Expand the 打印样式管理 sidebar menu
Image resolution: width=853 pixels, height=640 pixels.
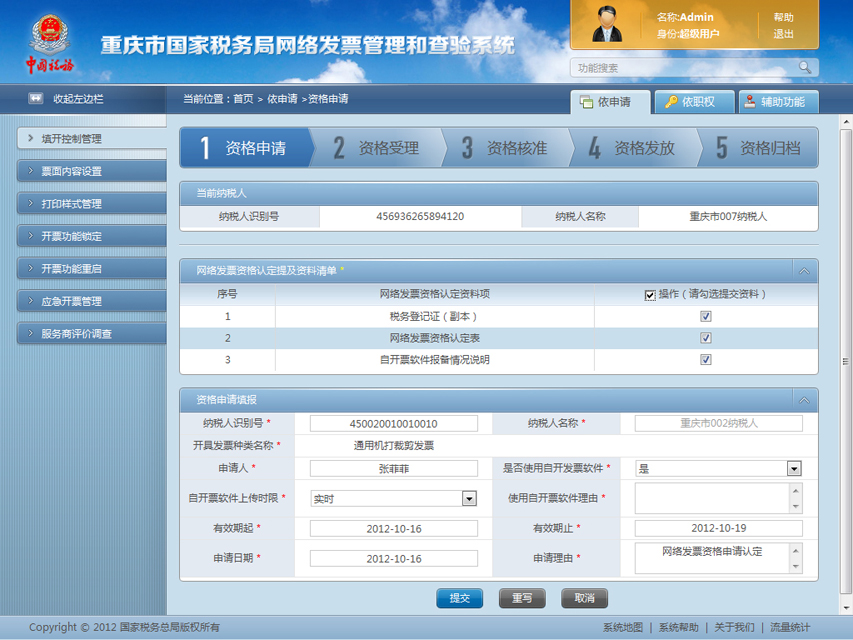pos(92,204)
